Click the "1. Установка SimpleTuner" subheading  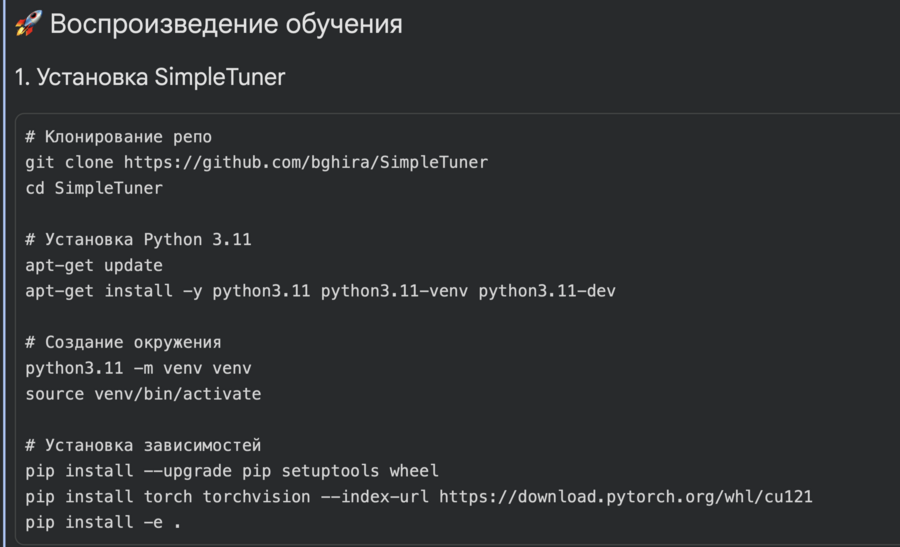pyautogui.click(x=150, y=78)
